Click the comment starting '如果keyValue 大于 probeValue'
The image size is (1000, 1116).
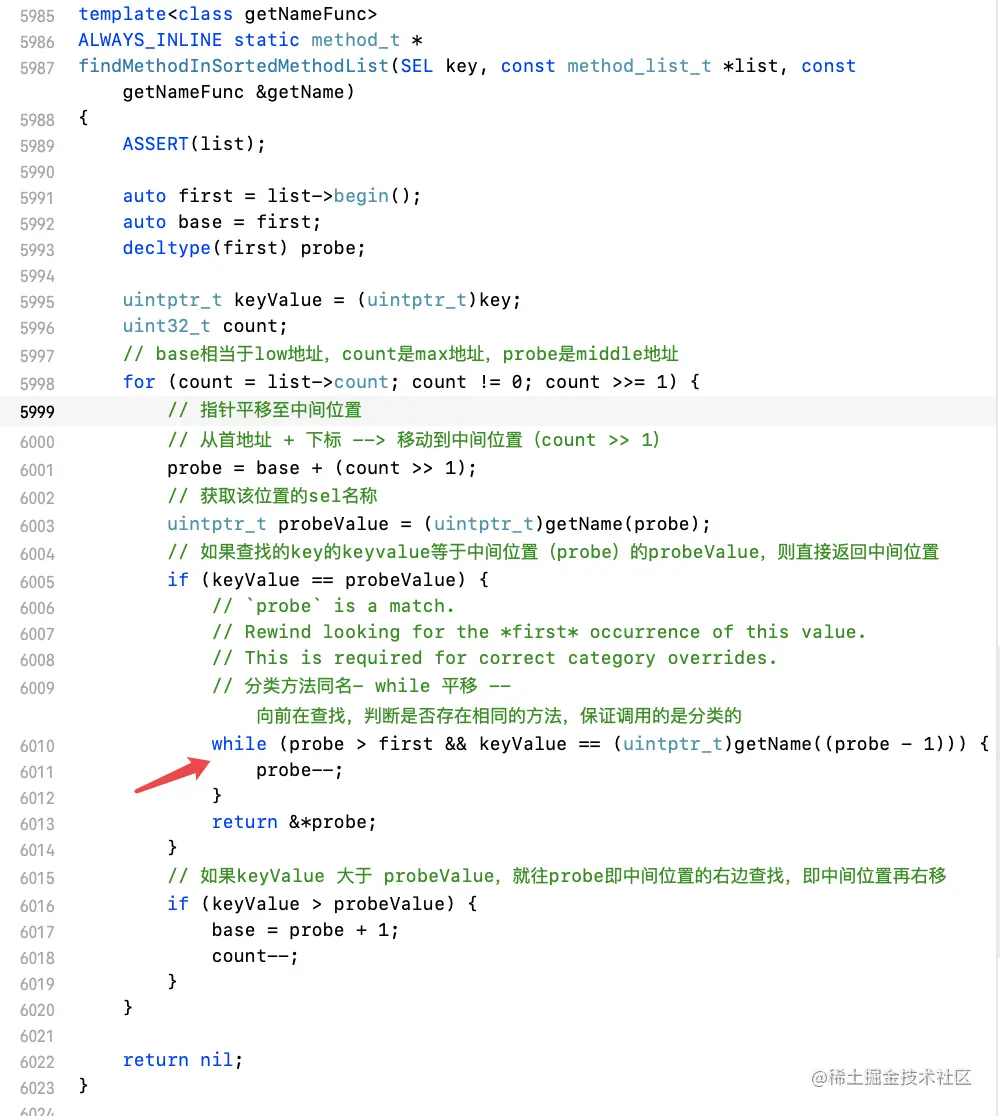coord(557,876)
